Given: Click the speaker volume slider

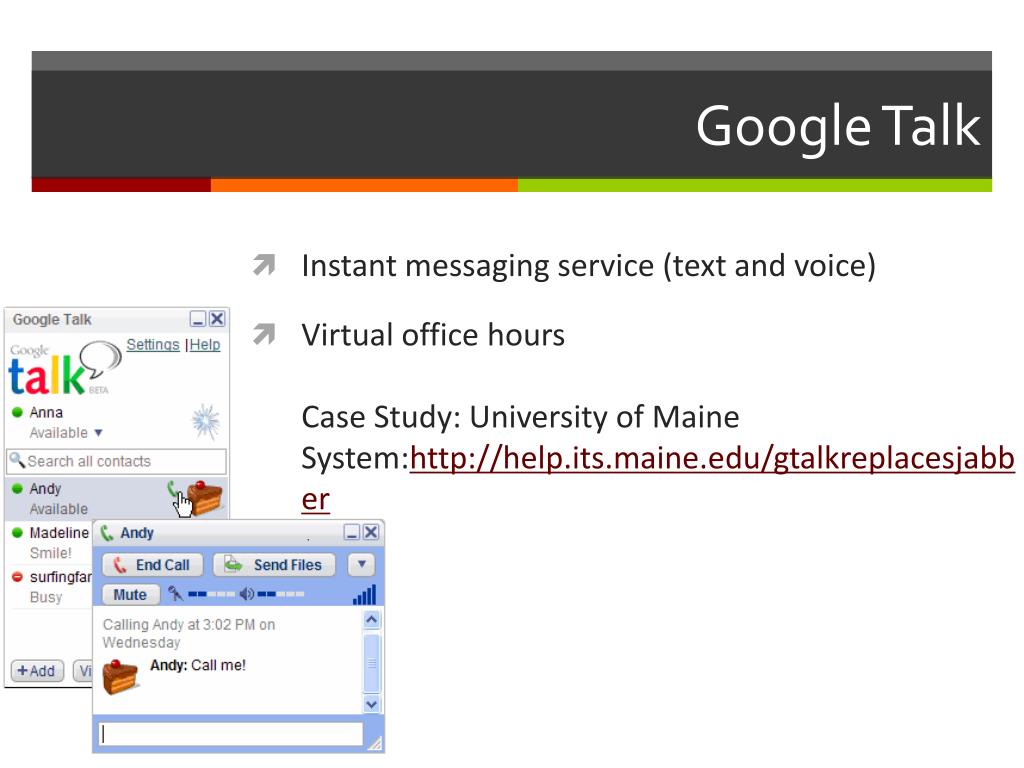Looking at the screenshot, I should click(x=281, y=594).
